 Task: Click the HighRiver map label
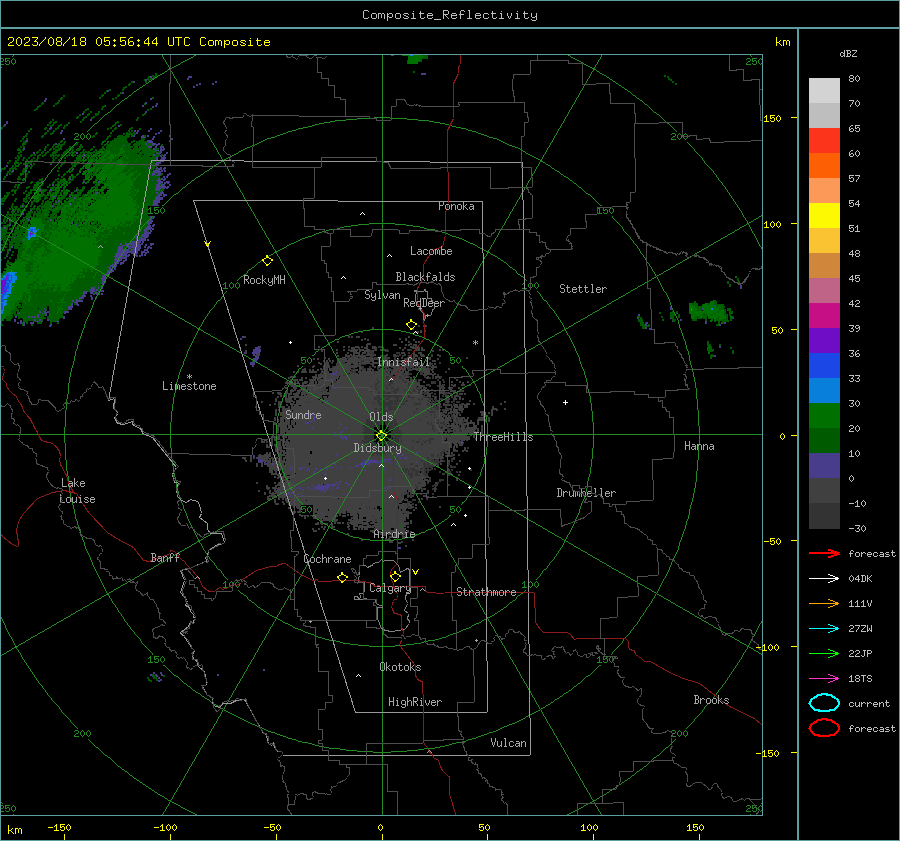pos(415,702)
